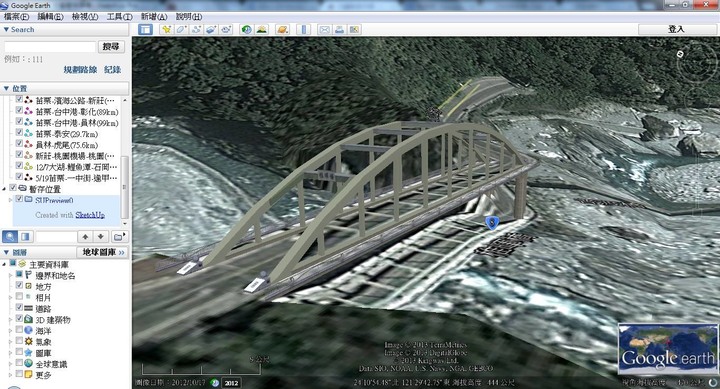Open the 說明(H) menu

coord(189,17)
